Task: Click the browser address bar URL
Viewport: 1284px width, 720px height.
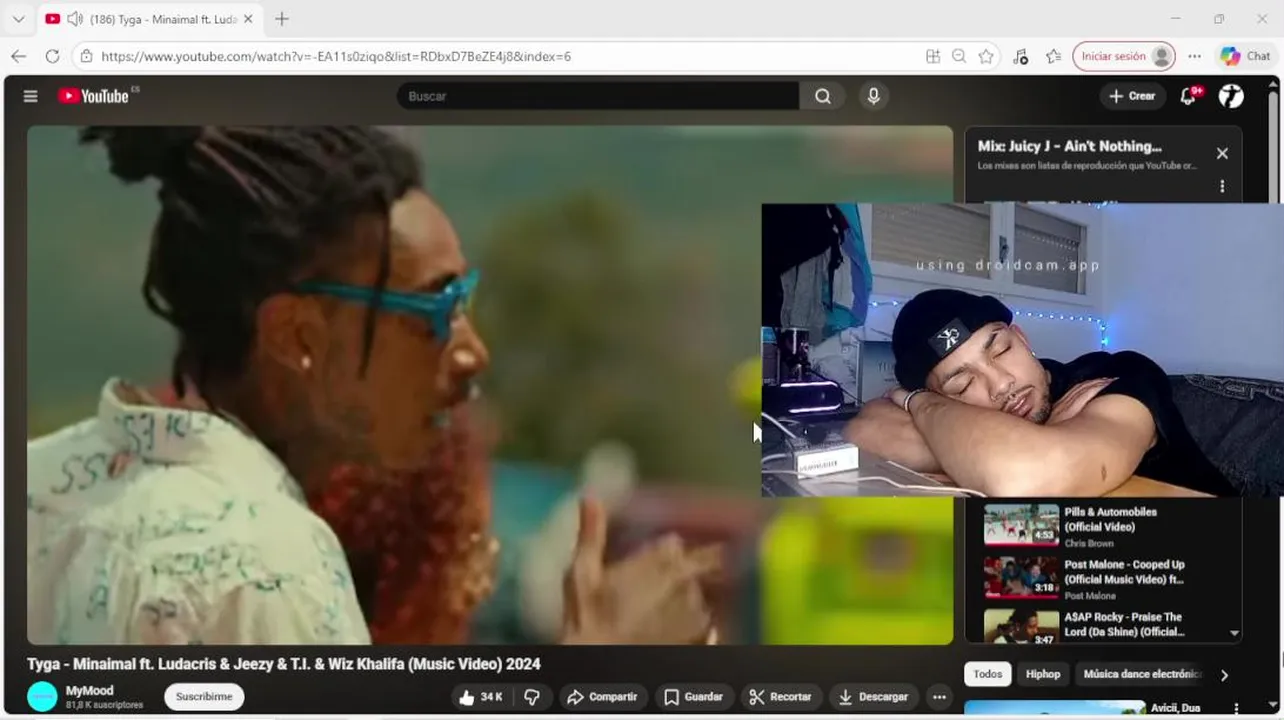Action: 336,56
